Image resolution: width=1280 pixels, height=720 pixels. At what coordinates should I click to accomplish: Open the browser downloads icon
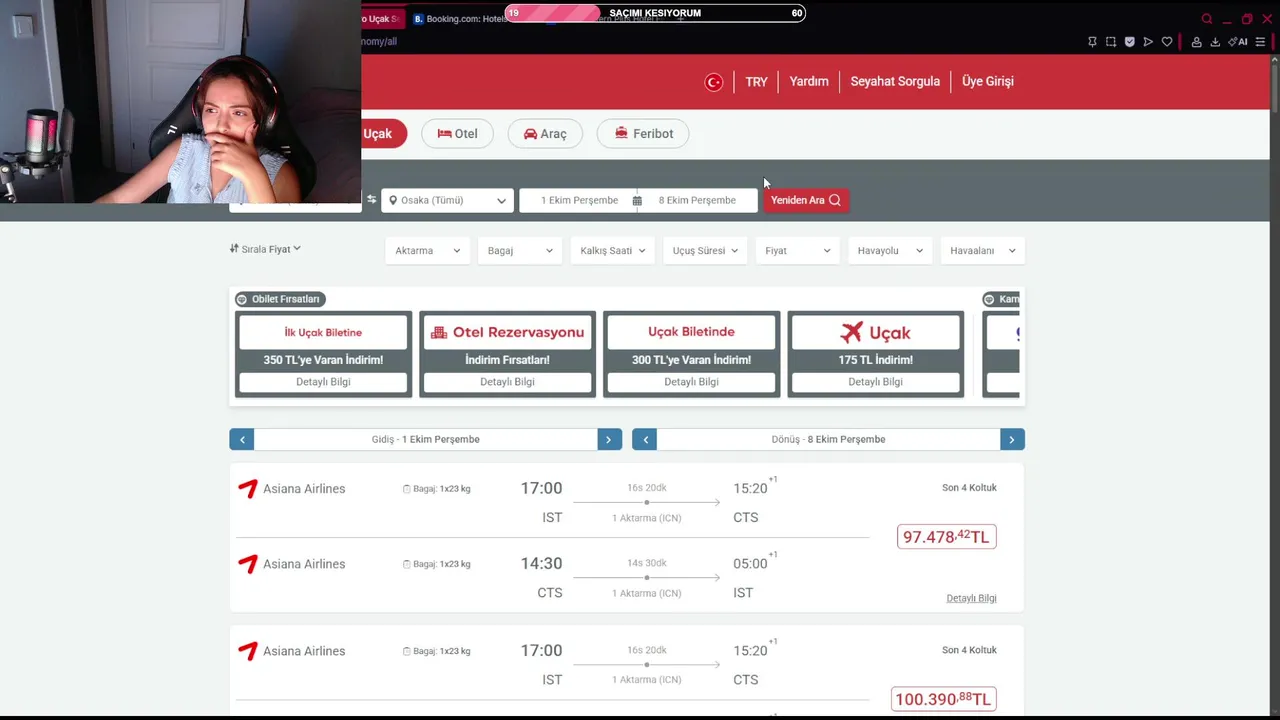(x=1215, y=42)
